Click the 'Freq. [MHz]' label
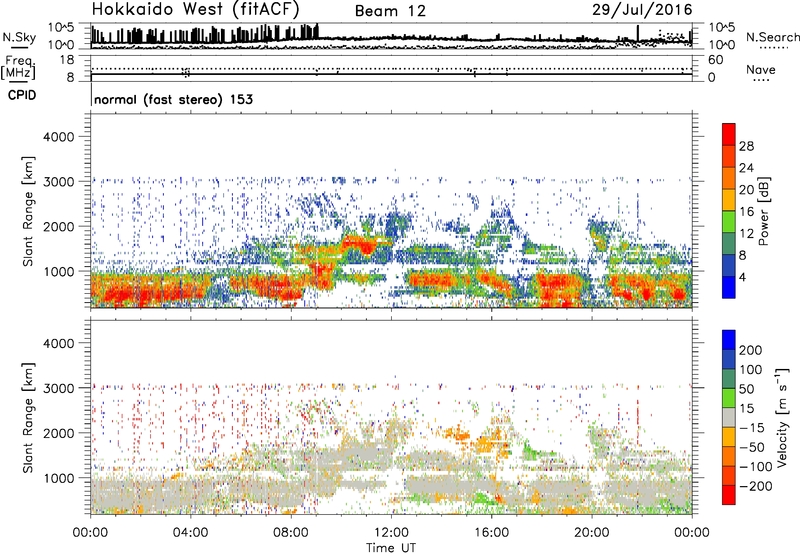 (x=18, y=68)
